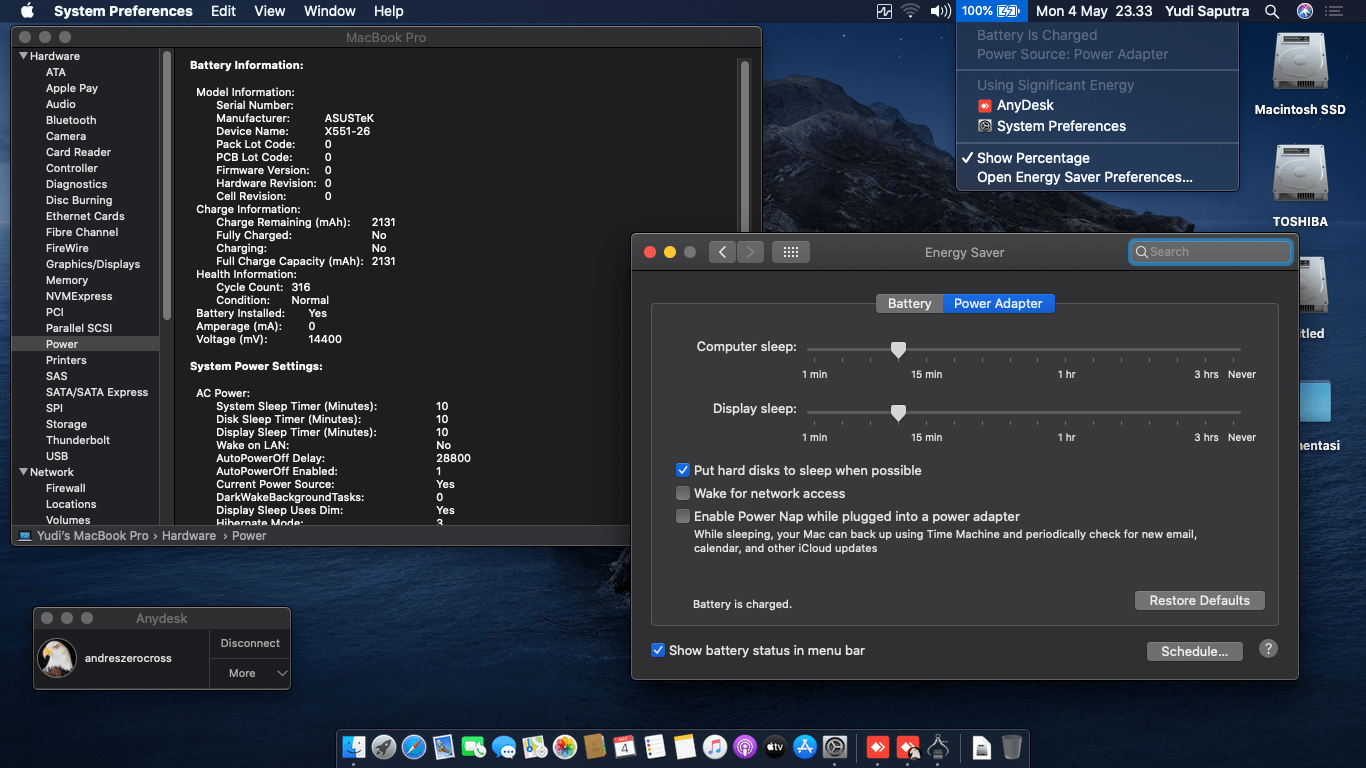Click the Apple menu logo
This screenshot has height=768, width=1366.
coord(27,11)
